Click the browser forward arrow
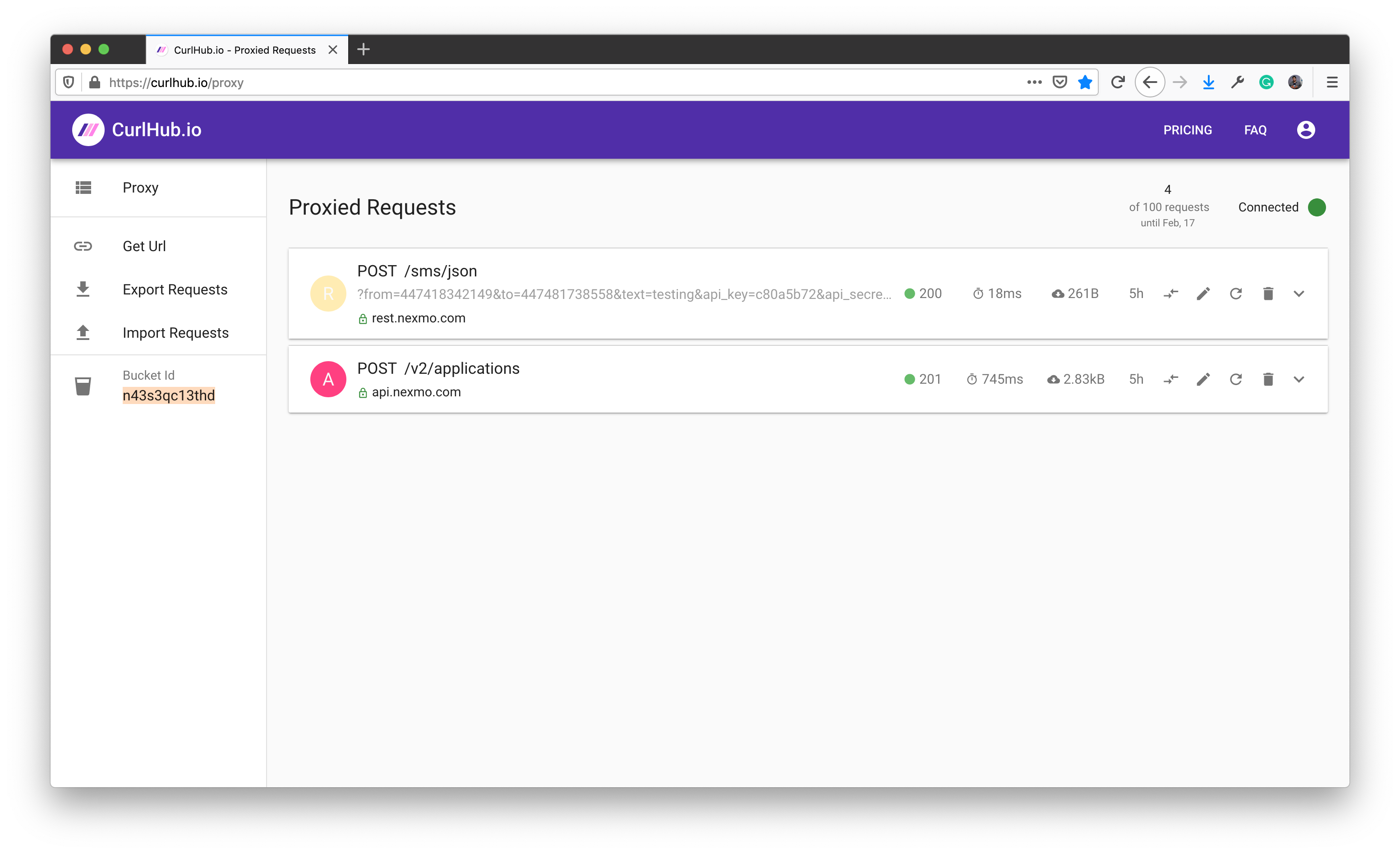Image resolution: width=1400 pixels, height=854 pixels. click(x=1179, y=83)
